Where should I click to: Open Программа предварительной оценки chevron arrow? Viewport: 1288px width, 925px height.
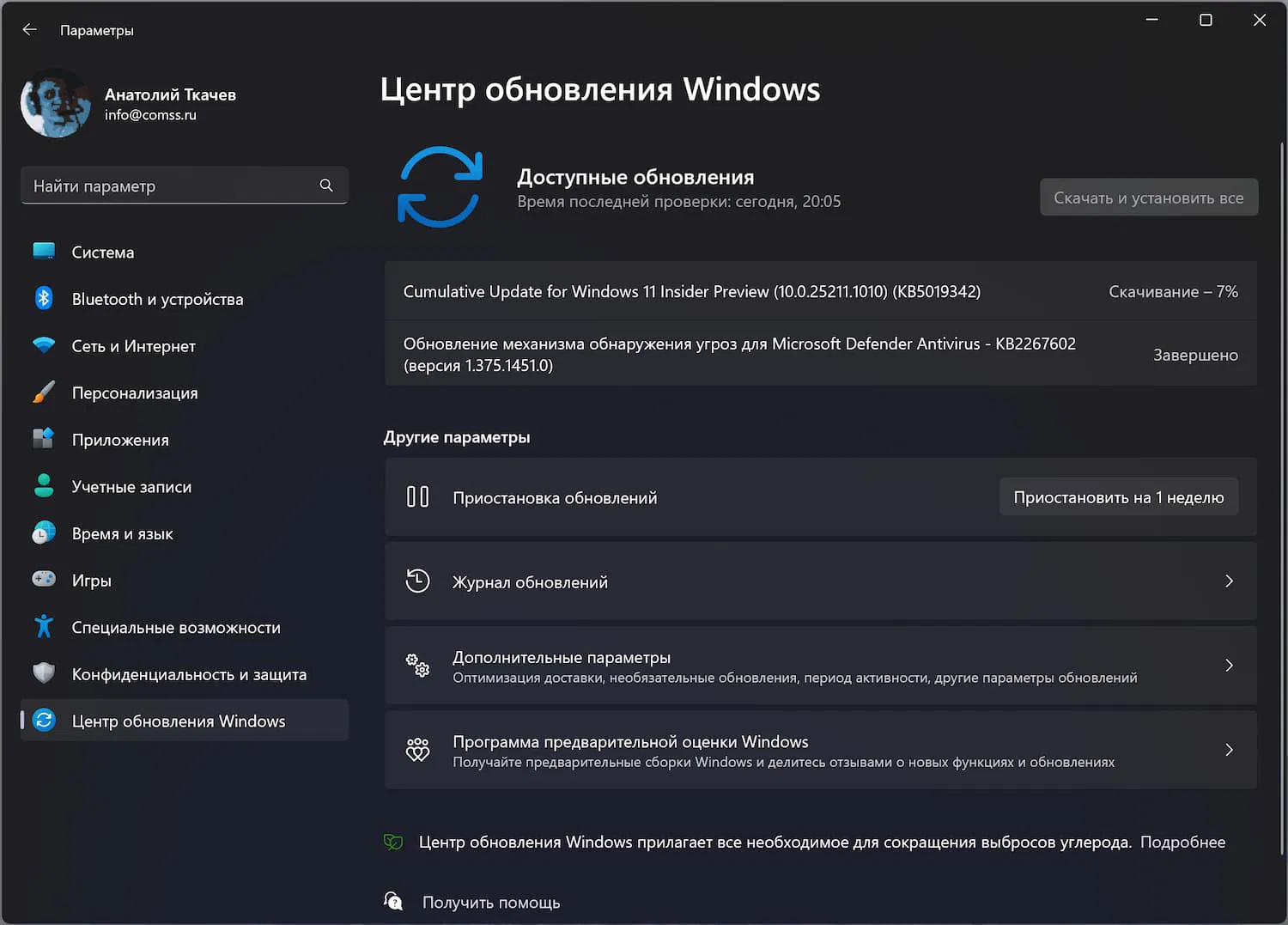(1229, 750)
